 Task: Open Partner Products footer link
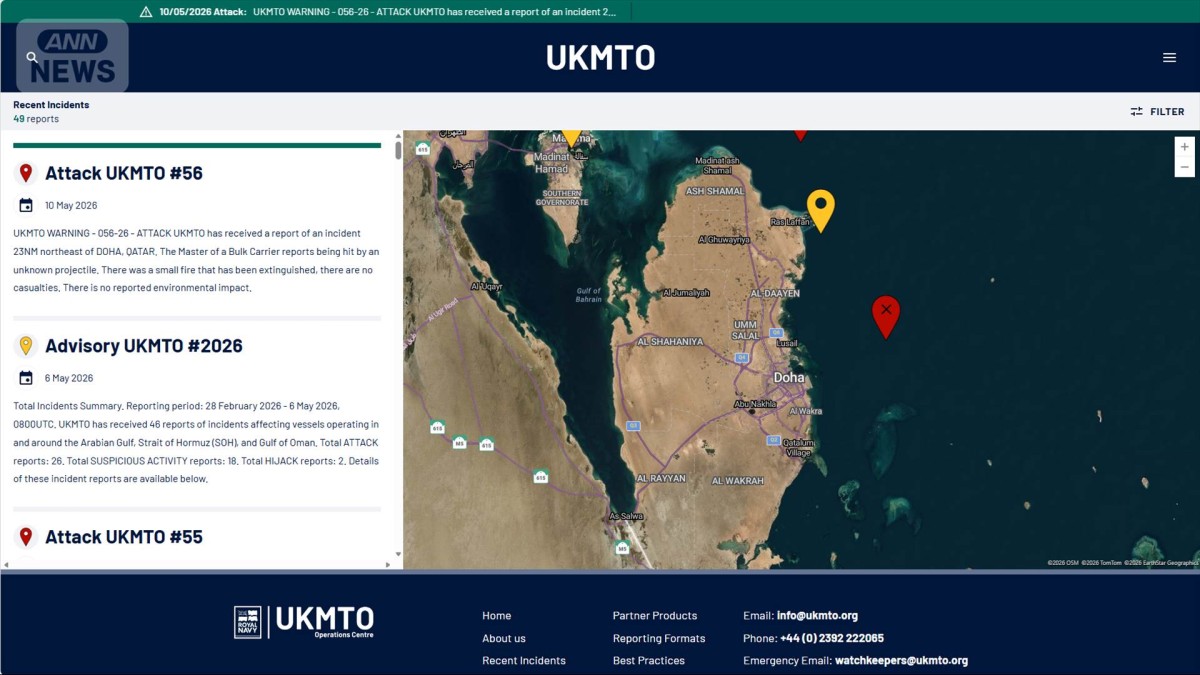pos(655,616)
